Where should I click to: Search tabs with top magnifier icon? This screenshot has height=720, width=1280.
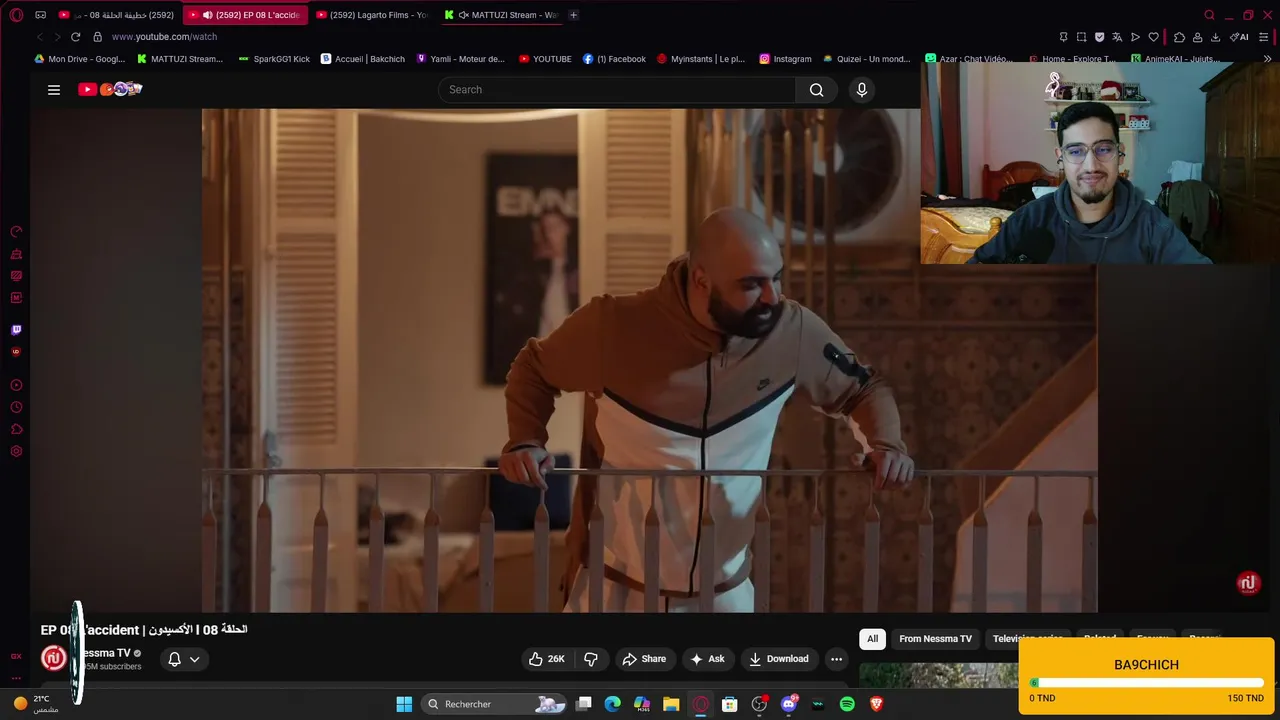pos(1209,15)
